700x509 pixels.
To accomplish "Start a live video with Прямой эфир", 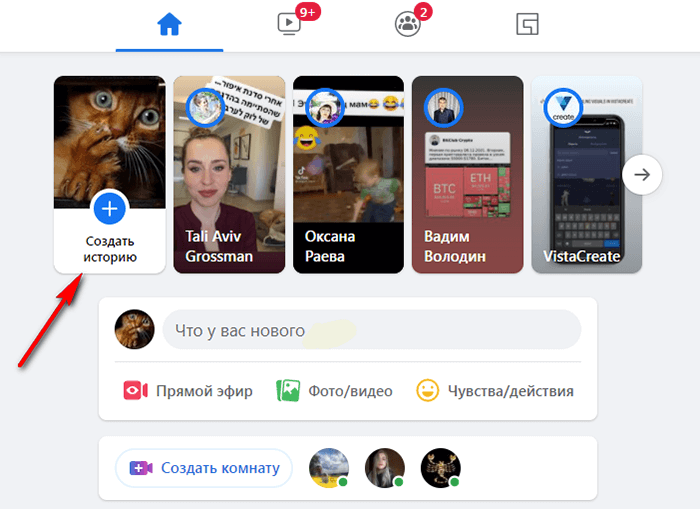I will point(188,391).
